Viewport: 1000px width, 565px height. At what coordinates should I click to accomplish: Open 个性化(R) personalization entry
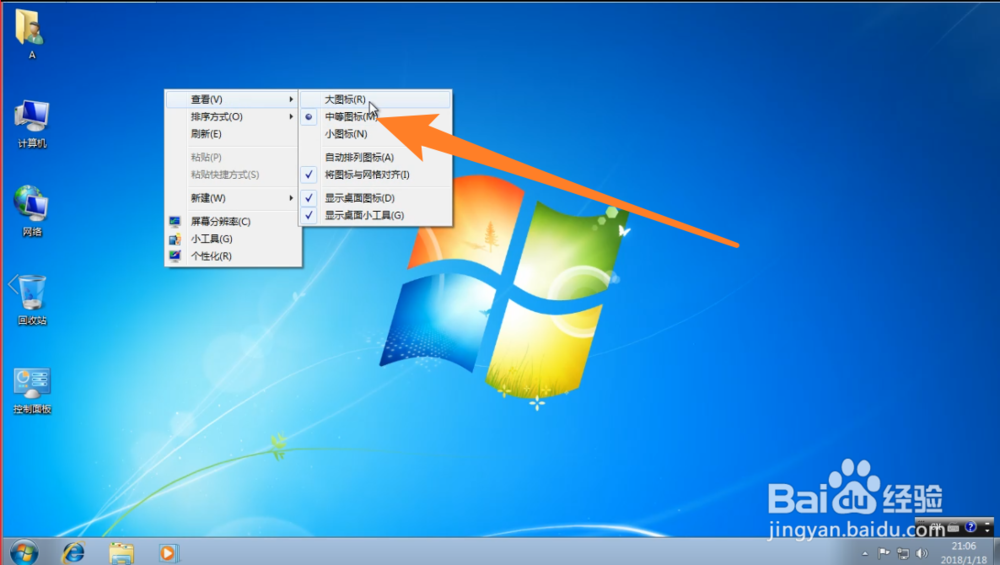click(x=233, y=256)
